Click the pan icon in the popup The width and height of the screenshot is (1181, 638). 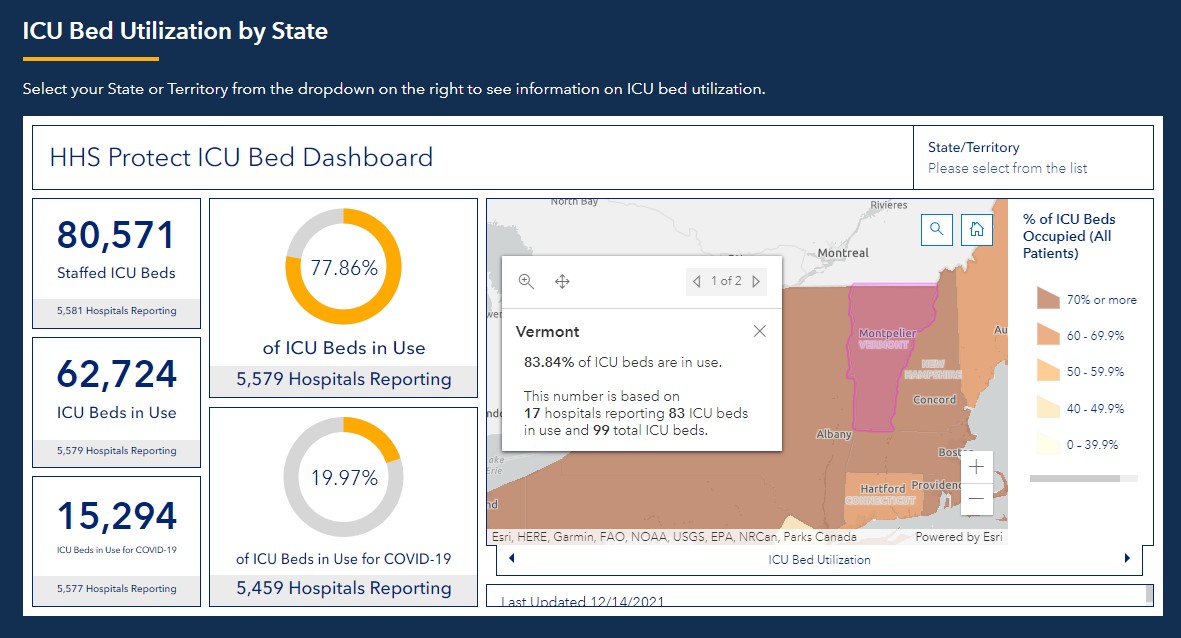tap(562, 282)
